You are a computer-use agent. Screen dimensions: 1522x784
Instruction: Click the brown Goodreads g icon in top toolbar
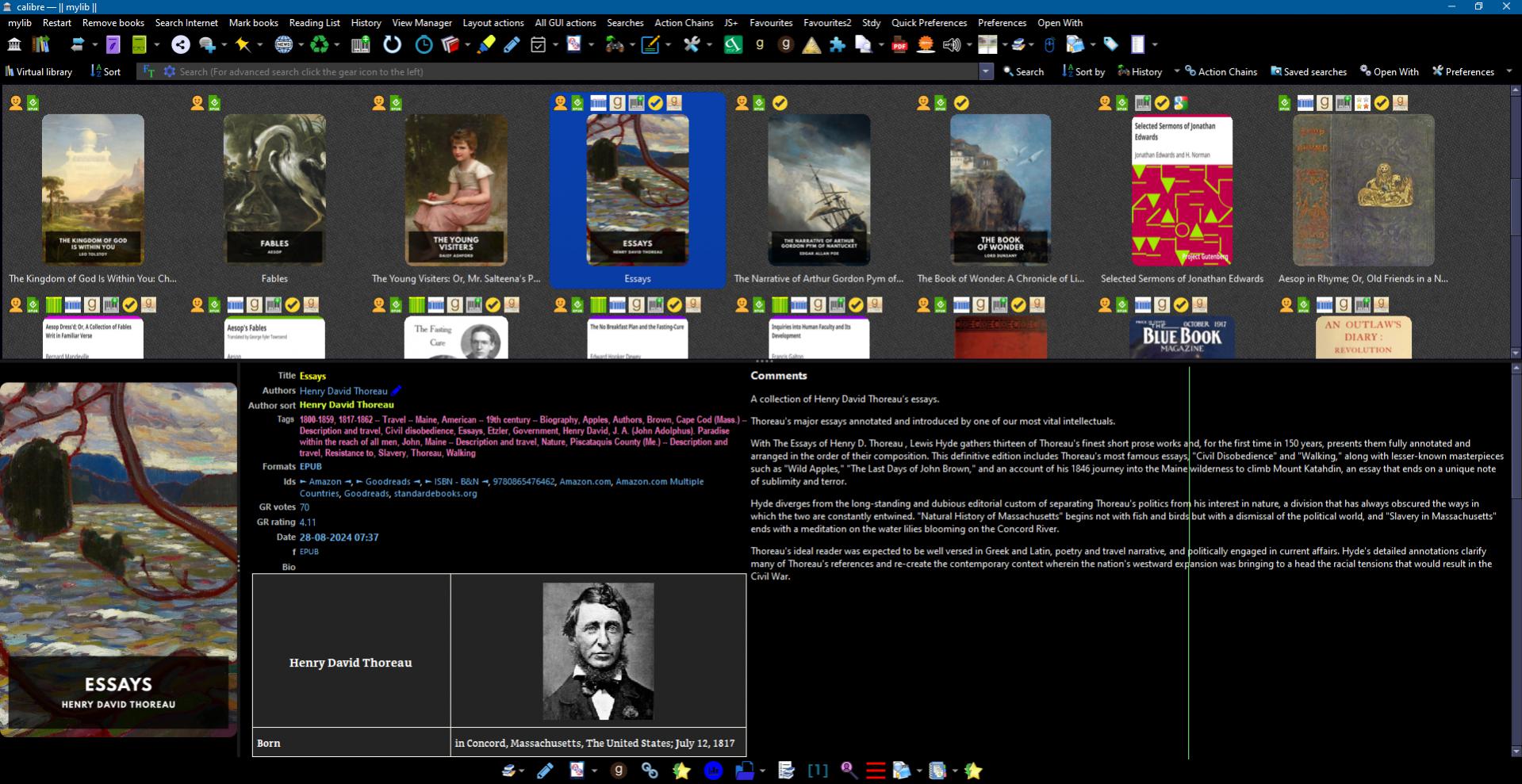point(786,45)
